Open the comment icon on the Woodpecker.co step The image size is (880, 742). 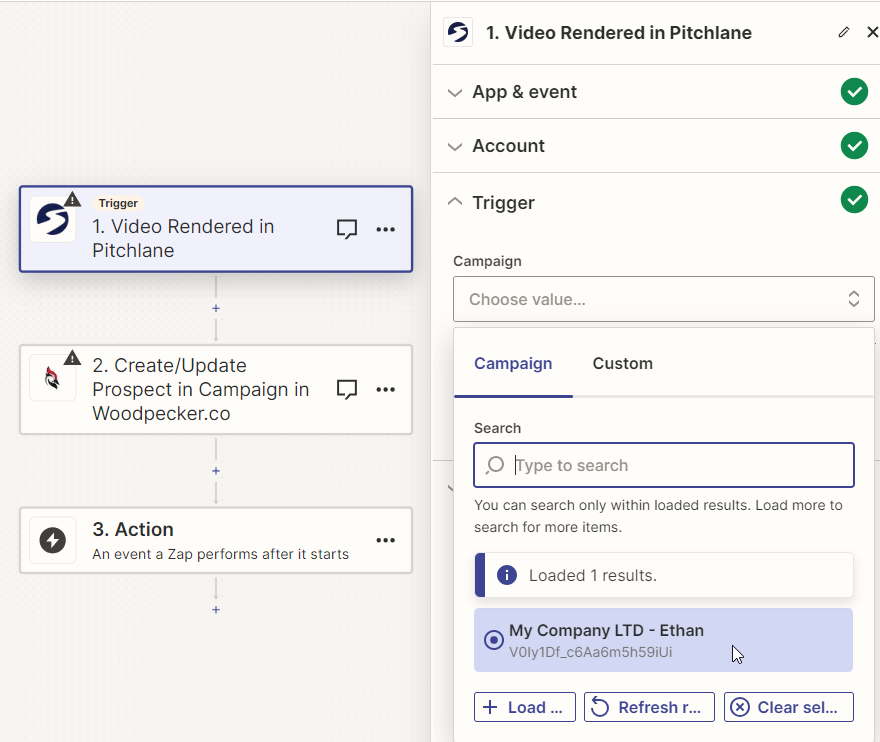[347, 389]
